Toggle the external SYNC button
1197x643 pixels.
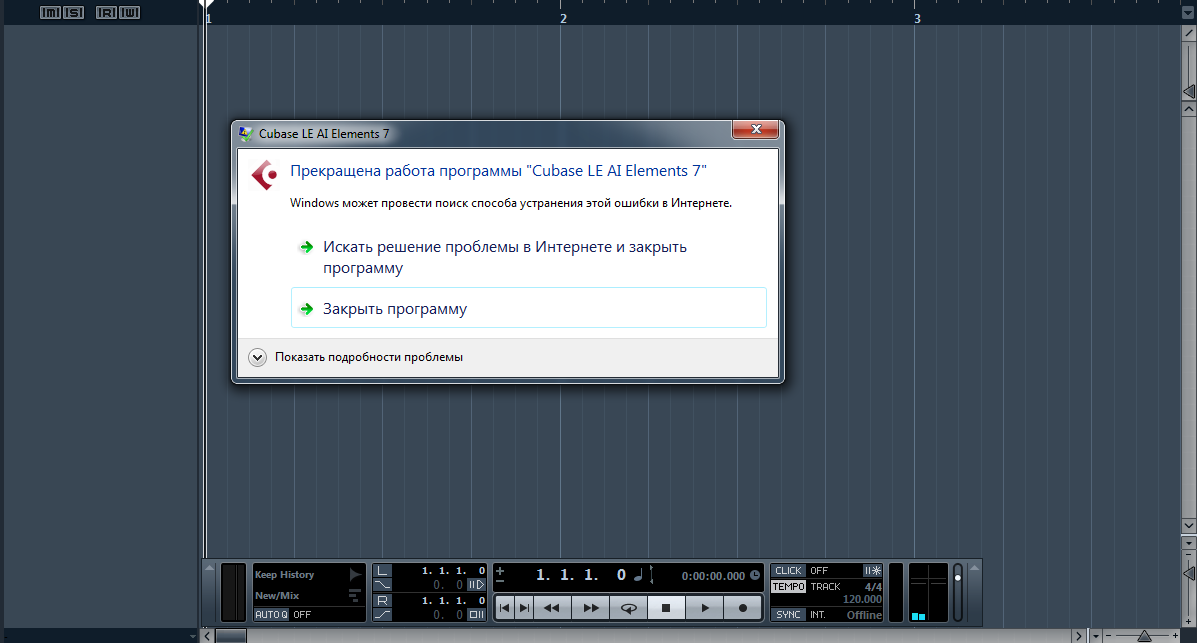[x=788, y=614]
